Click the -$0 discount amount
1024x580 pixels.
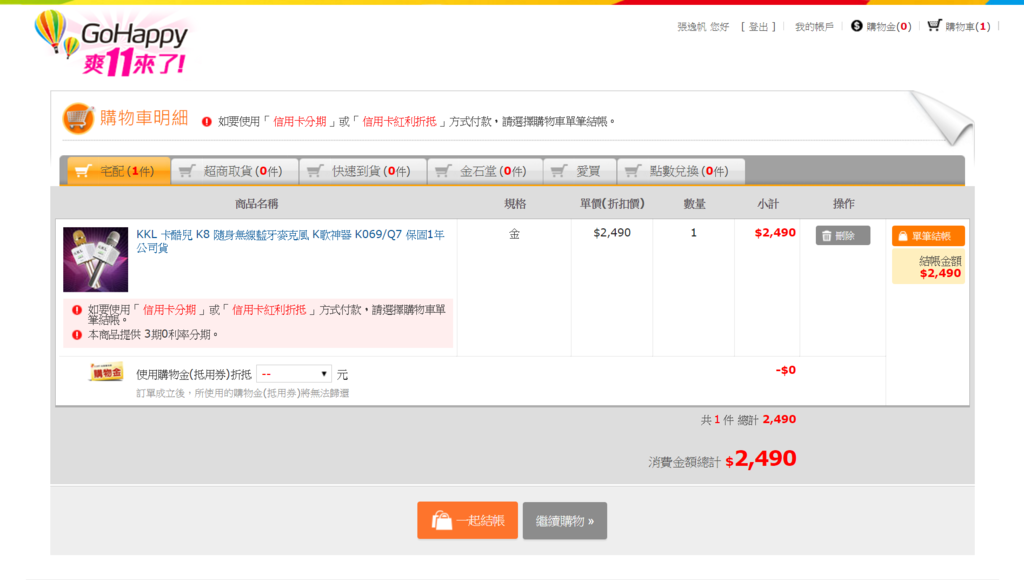[x=786, y=370]
